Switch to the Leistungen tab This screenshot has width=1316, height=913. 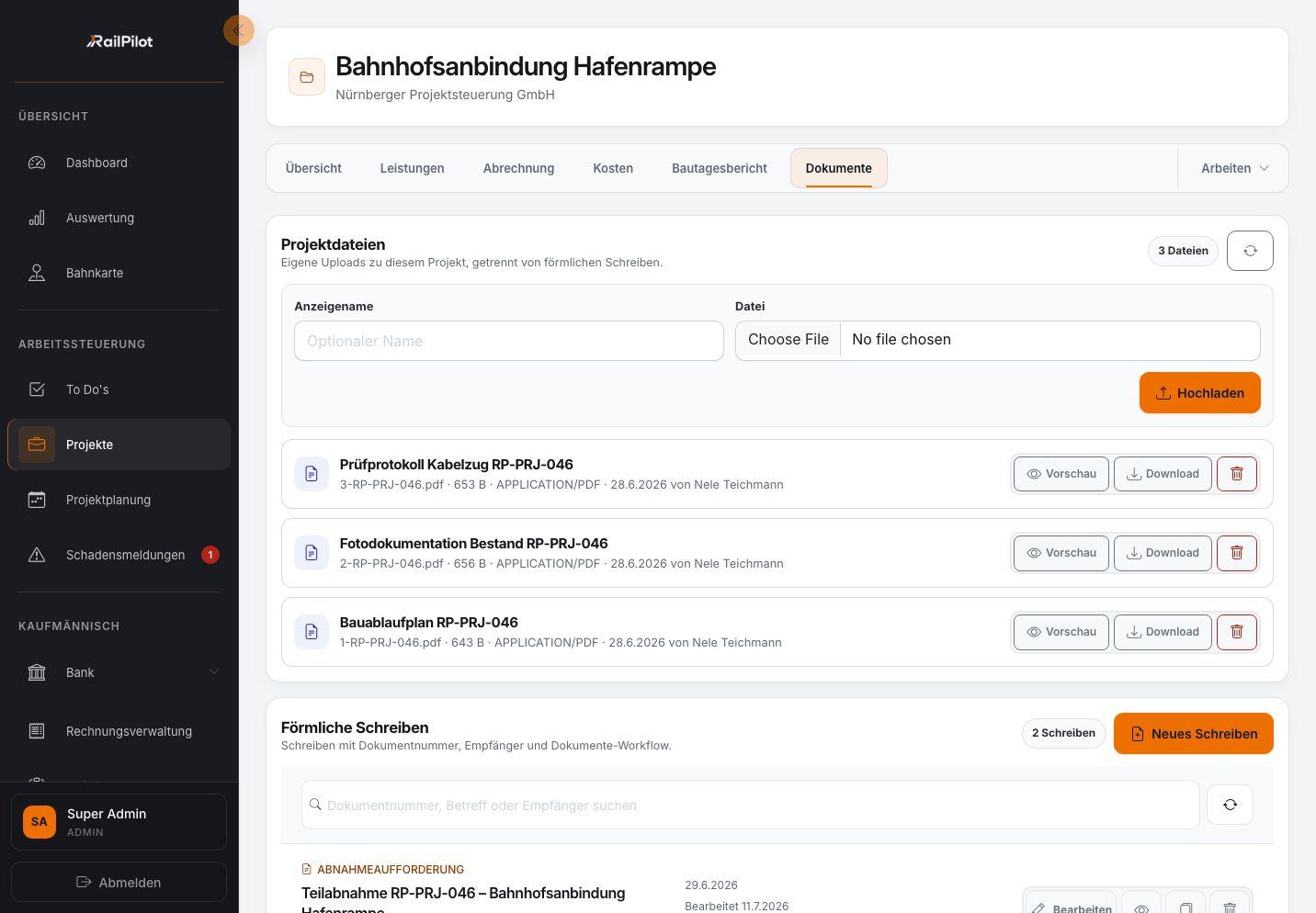click(412, 168)
